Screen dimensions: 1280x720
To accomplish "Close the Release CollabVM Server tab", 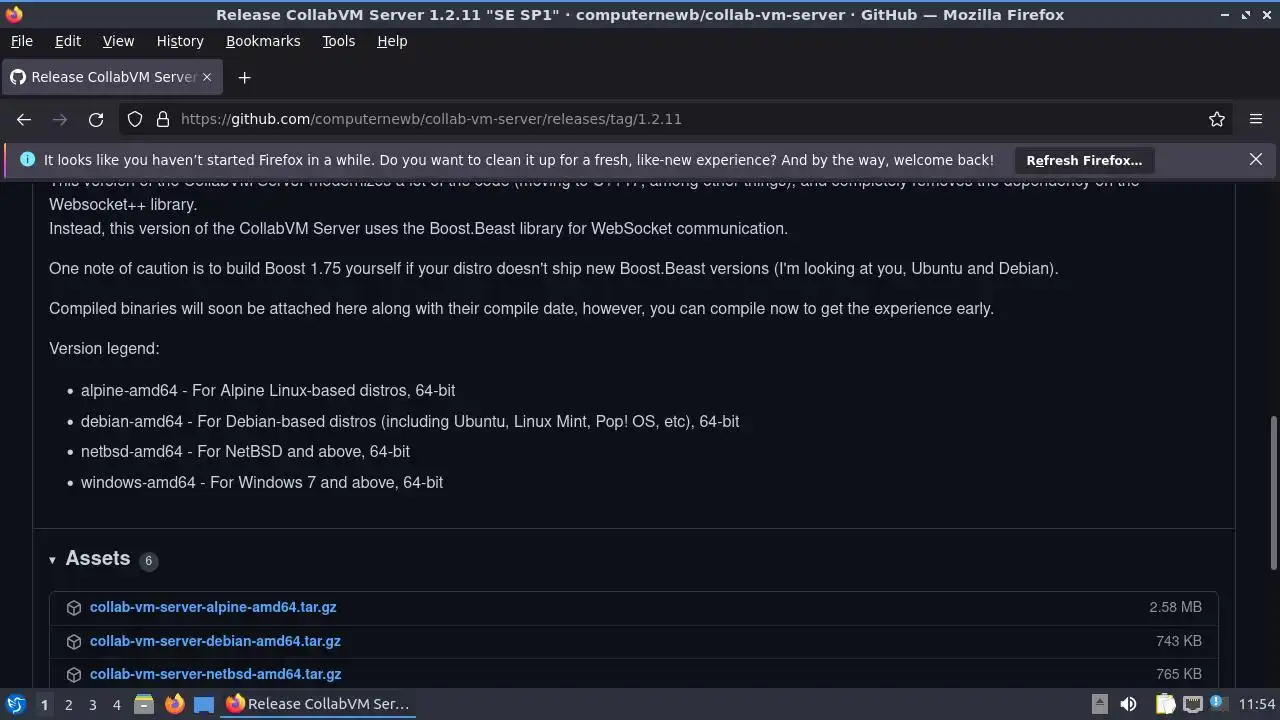I will tap(207, 77).
